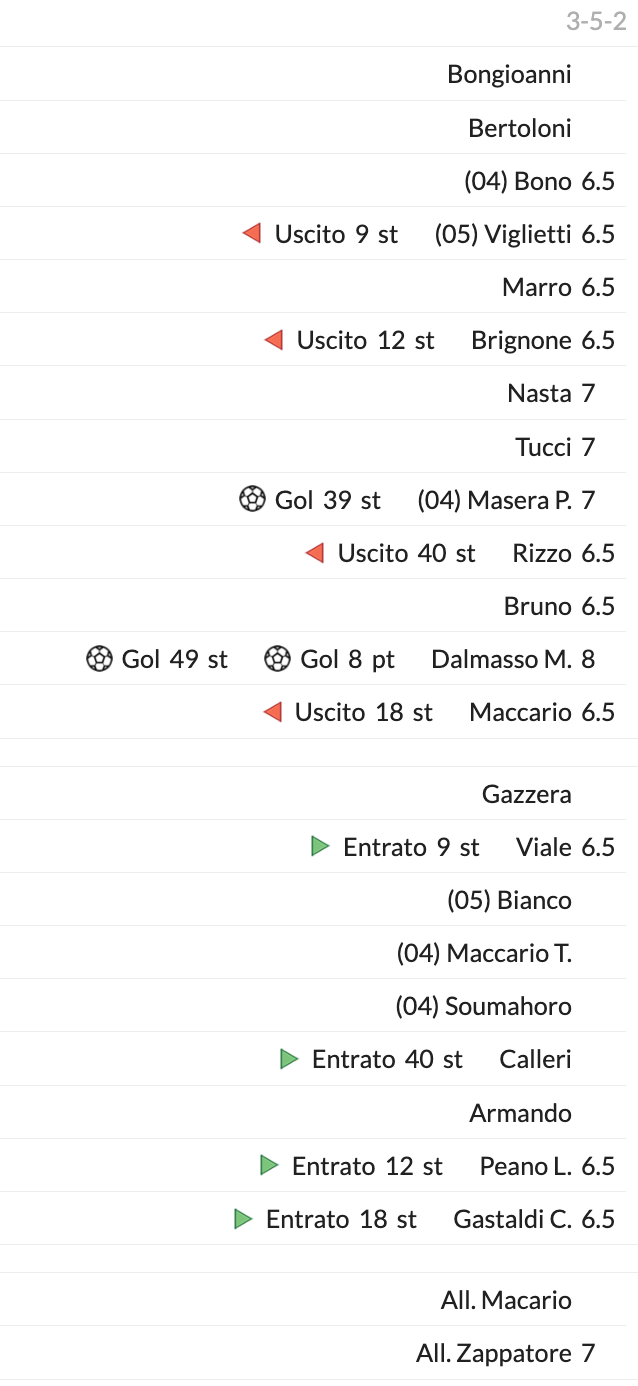Click coach All. Macario's name
This screenshot has width=638, height=1386.
pyautogui.click(x=506, y=1300)
